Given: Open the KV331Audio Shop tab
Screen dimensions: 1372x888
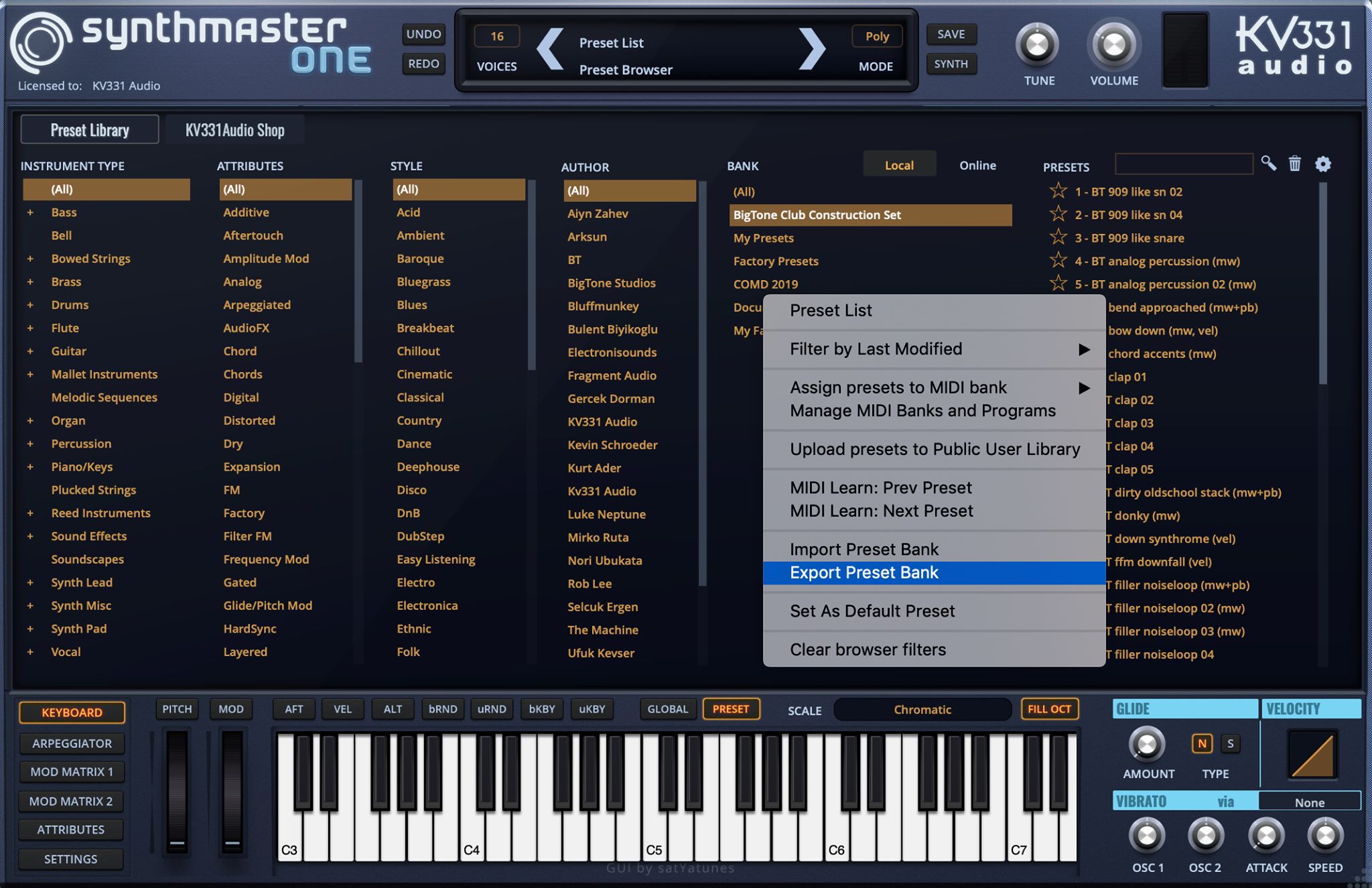Looking at the screenshot, I should [234, 130].
